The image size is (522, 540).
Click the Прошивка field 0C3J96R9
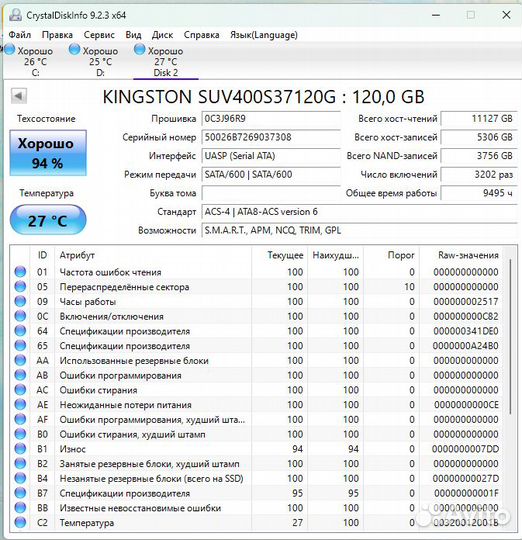tap(271, 119)
